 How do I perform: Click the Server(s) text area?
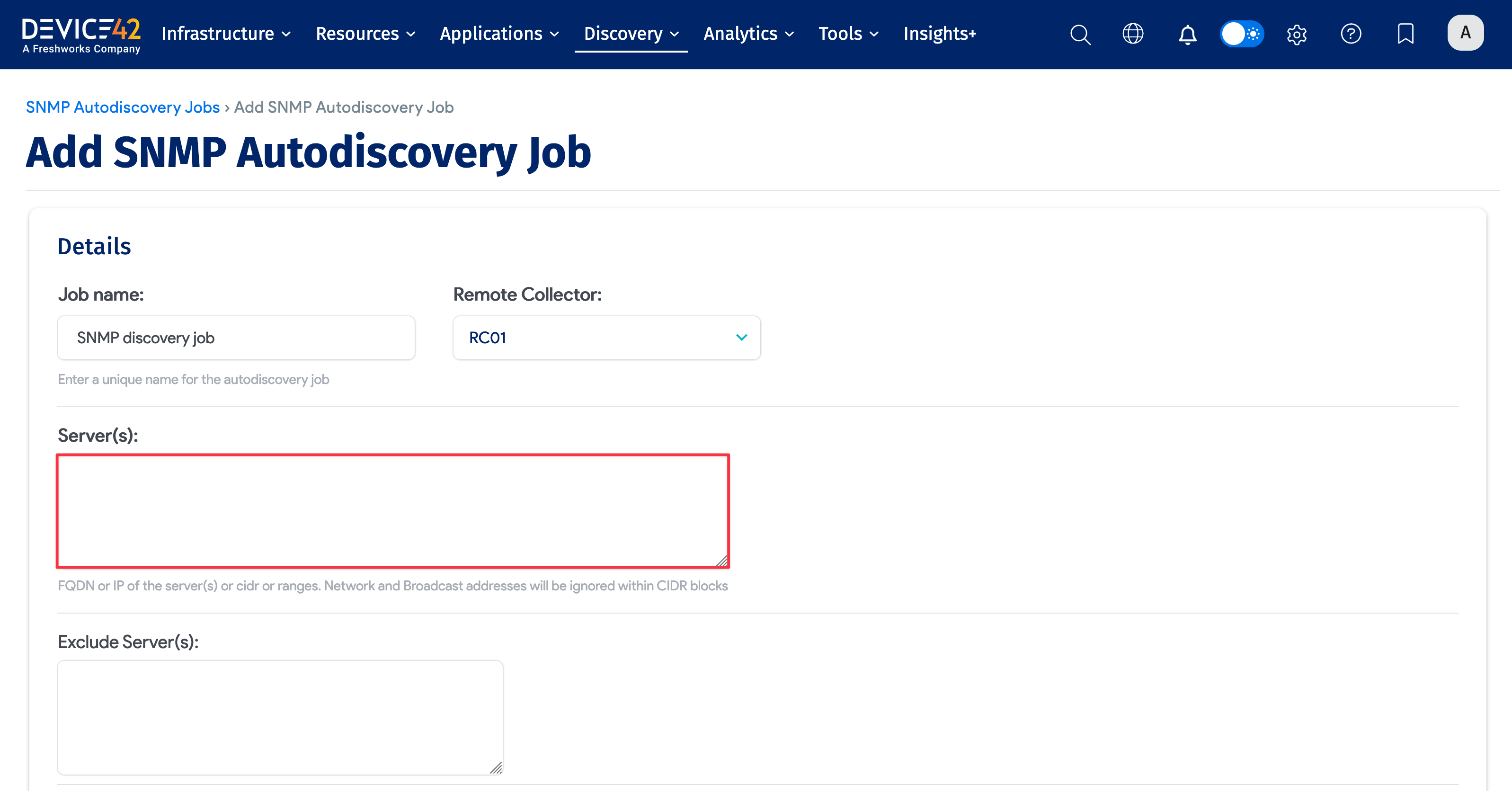point(392,511)
